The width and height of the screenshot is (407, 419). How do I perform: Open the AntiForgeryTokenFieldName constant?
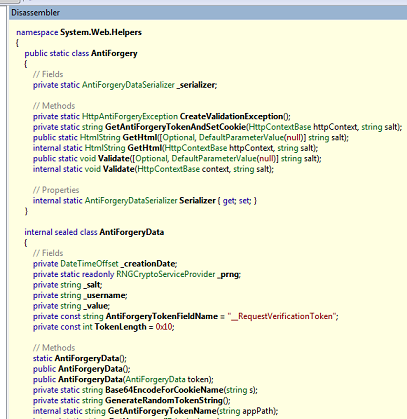(x=162, y=316)
